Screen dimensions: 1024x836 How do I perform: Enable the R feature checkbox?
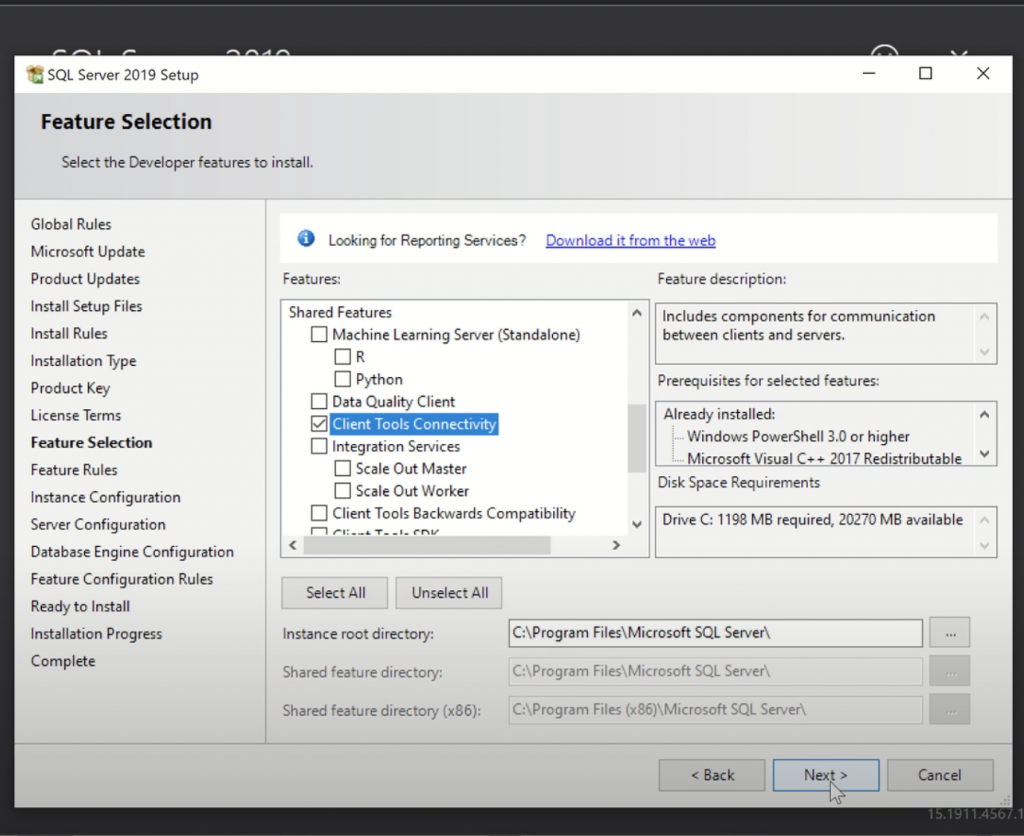tap(342, 357)
